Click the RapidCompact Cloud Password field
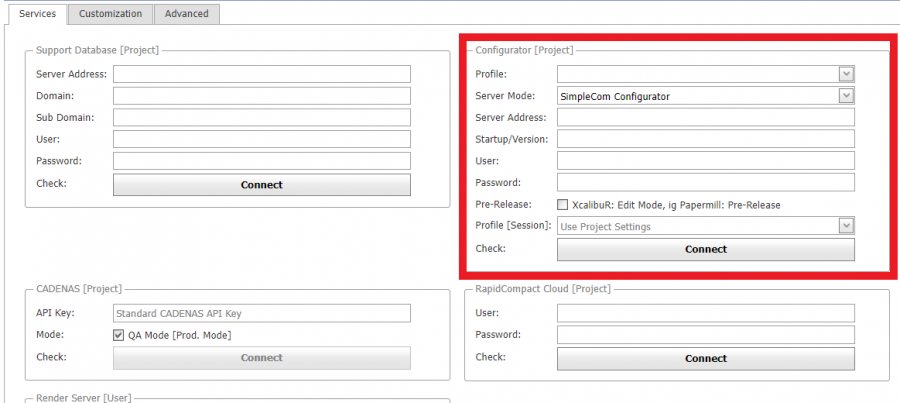 (x=705, y=335)
